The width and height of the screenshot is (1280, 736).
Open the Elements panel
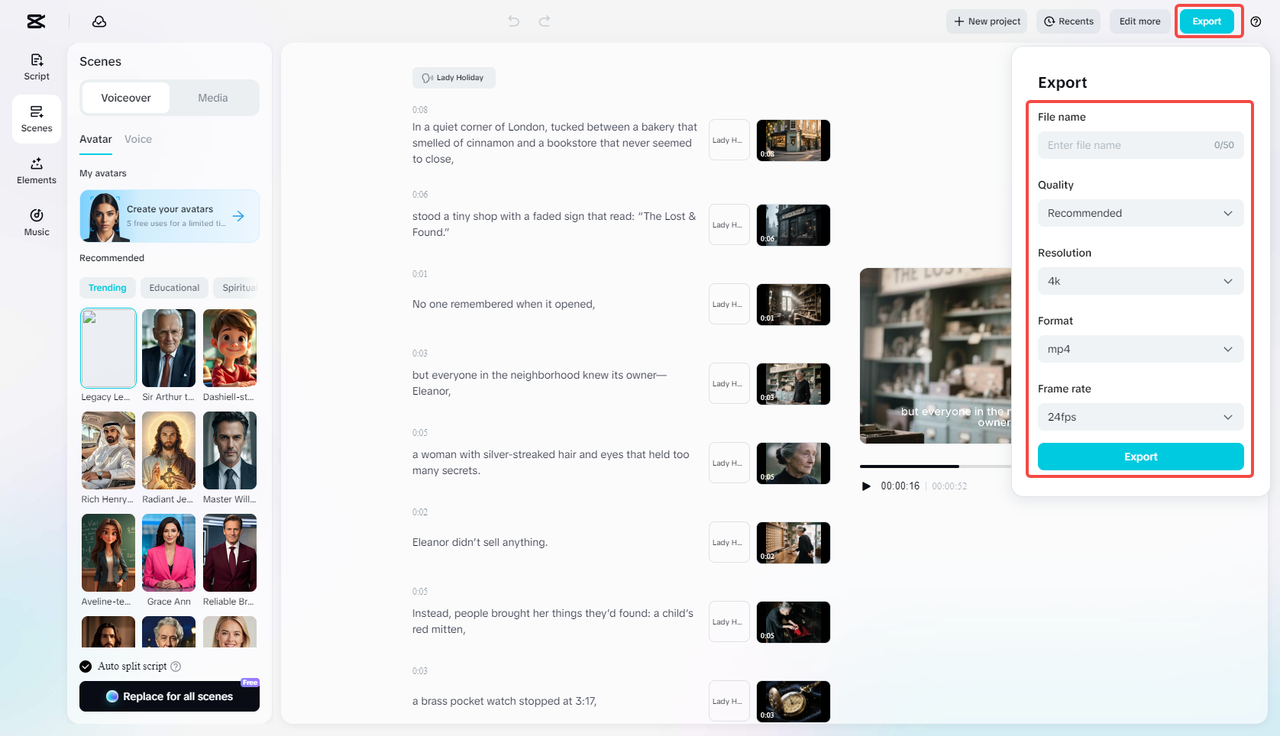coord(36,171)
